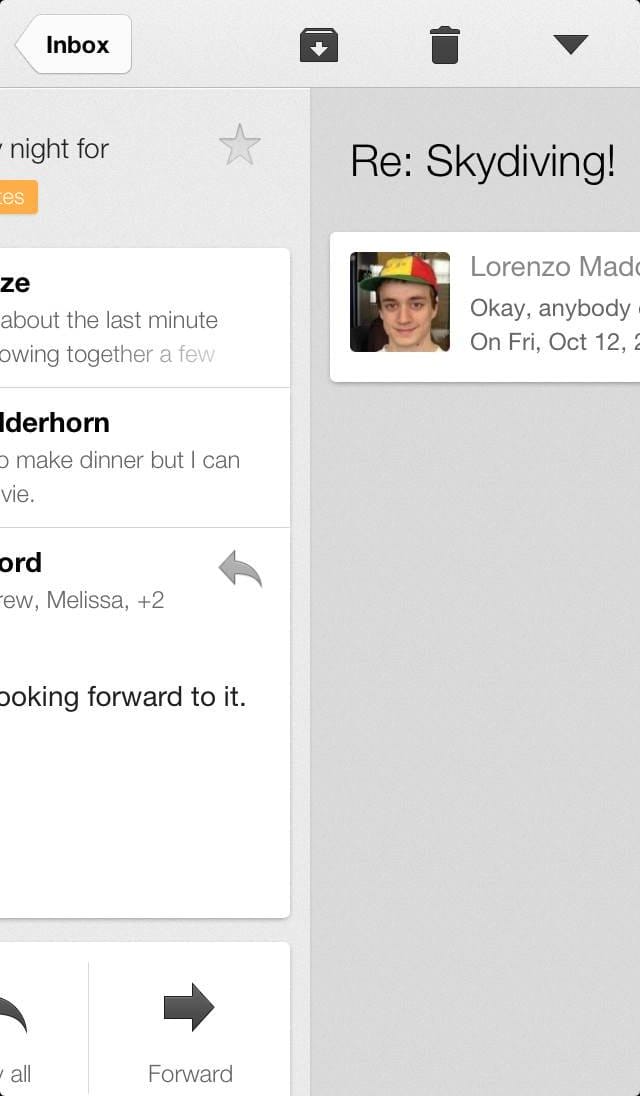Expand the message about making dinner
This screenshot has height=1096, width=640.
(120, 460)
